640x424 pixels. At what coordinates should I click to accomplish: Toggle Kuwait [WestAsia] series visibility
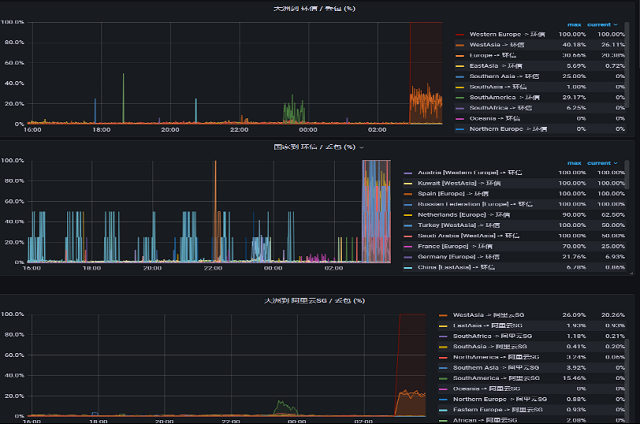coord(458,183)
